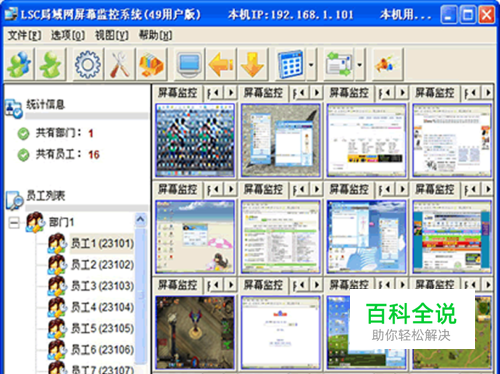Click the 员工列表 magnifier section icon

(x=14, y=200)
